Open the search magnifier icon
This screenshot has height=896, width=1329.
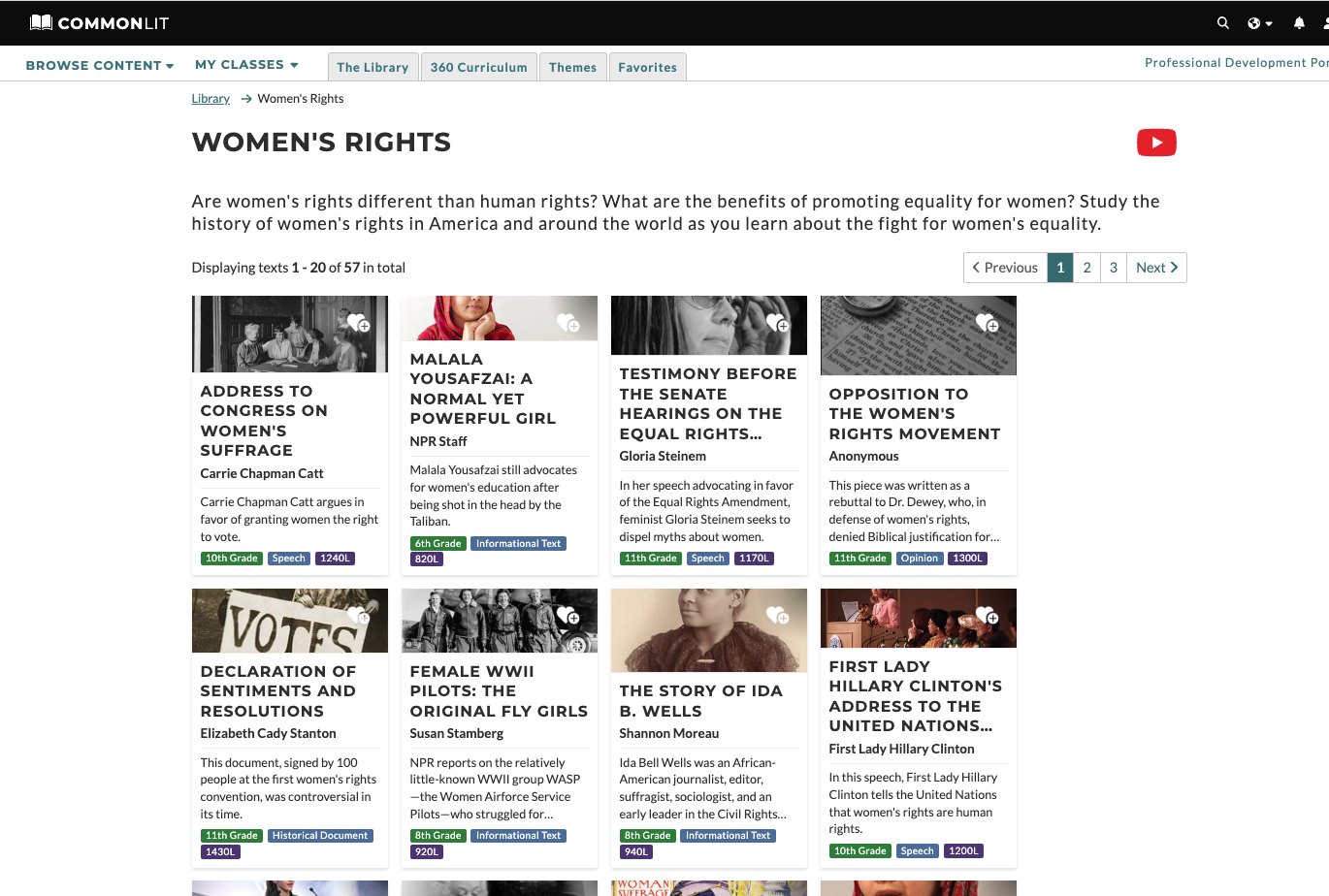pyautogui.click(x=1223, y=22)
